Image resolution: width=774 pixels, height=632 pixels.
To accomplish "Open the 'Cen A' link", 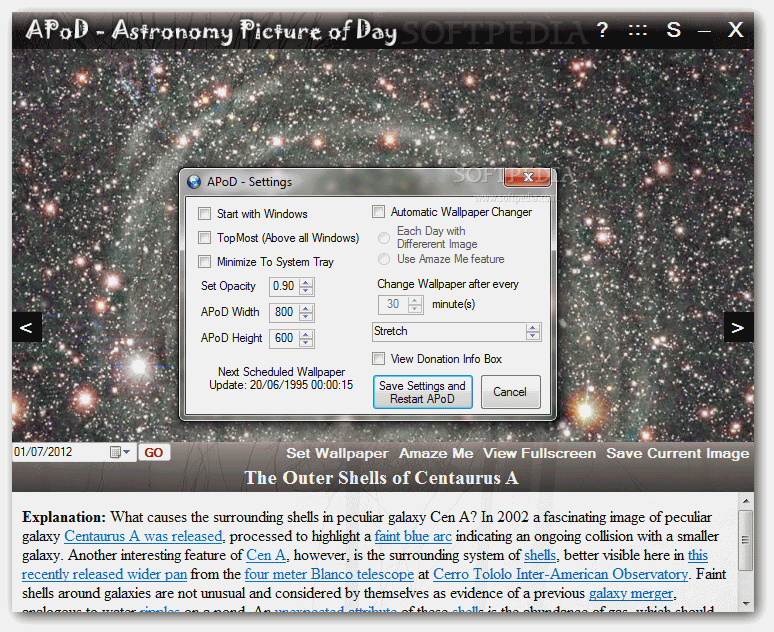I will 266,555.
